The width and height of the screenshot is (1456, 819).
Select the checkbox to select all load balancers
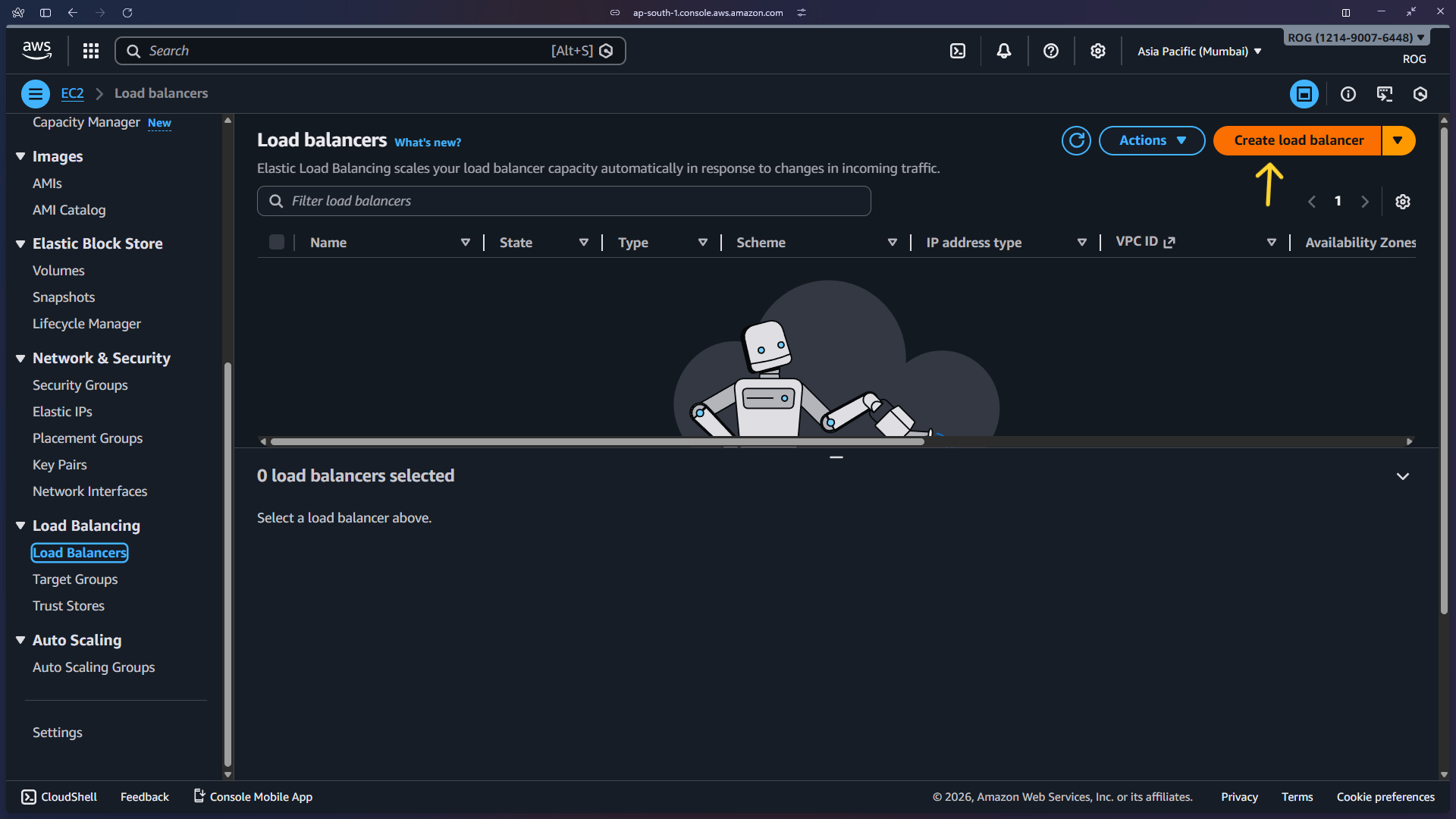(x=276, y=242)
